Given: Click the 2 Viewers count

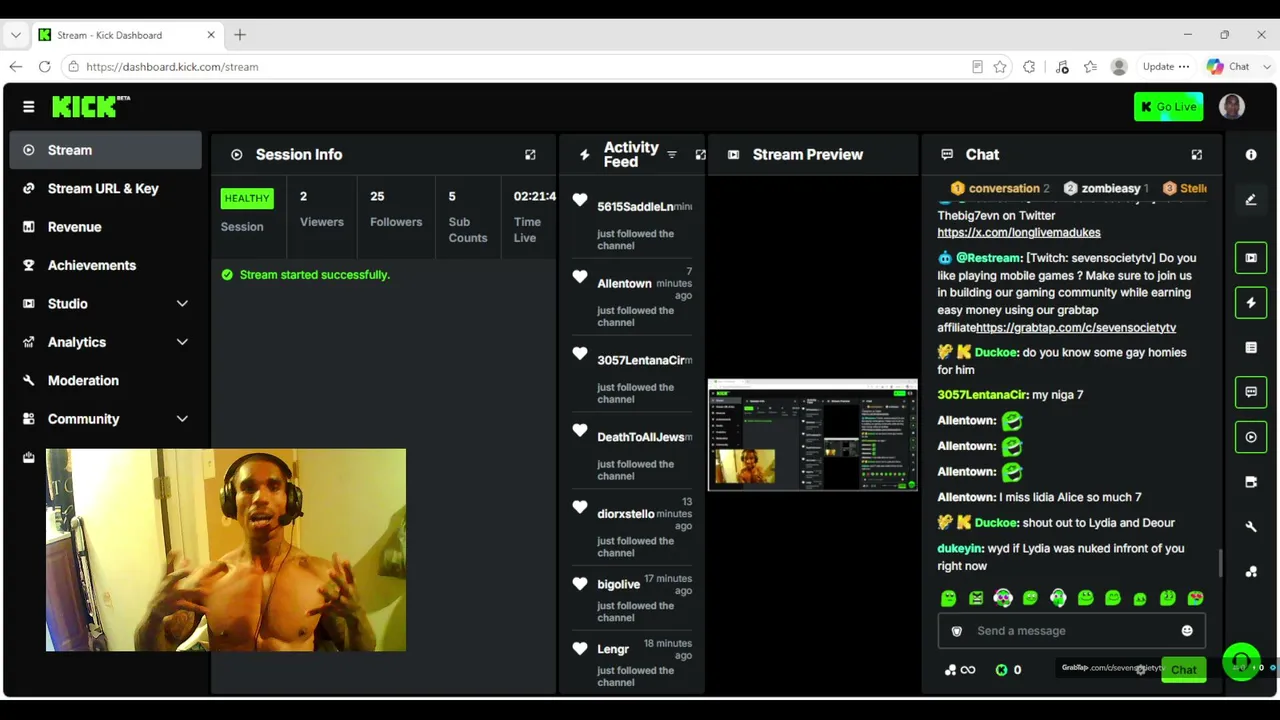Looking at the screenshot, I should (321, 209).
